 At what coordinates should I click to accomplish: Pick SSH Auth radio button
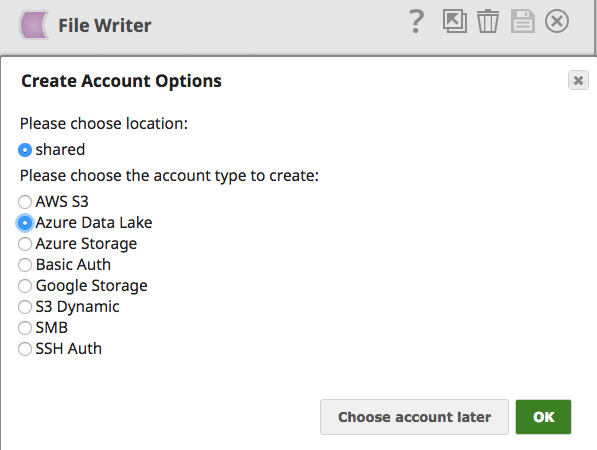25,349
